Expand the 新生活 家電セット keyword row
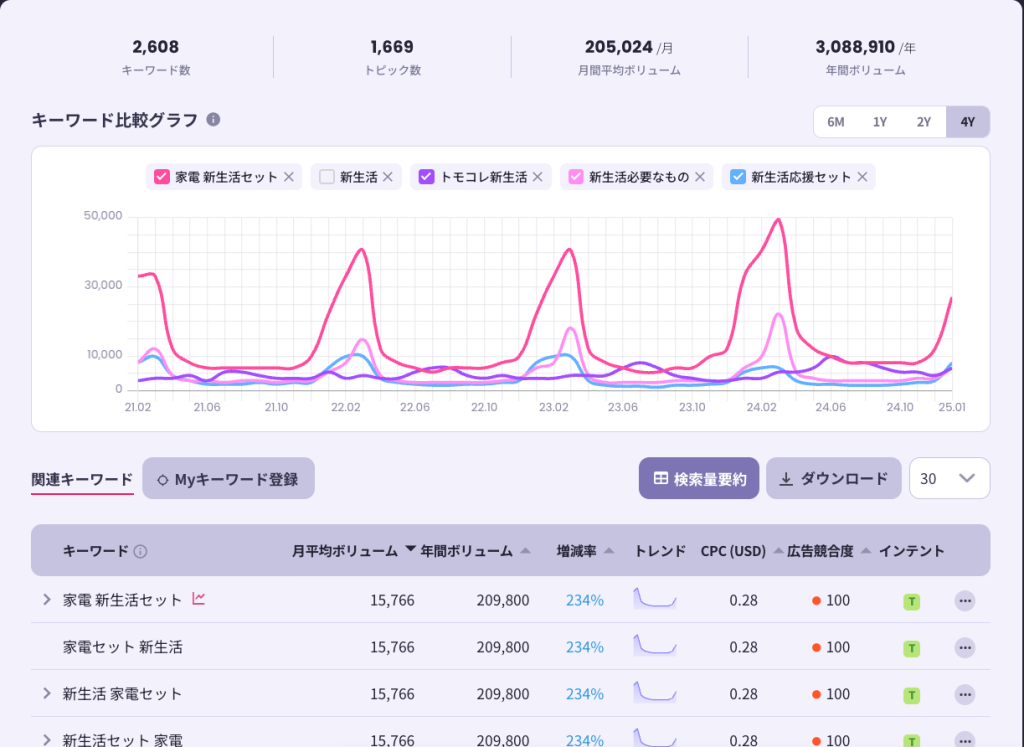The image size is (1024, 747). click(x=46, y=693)
